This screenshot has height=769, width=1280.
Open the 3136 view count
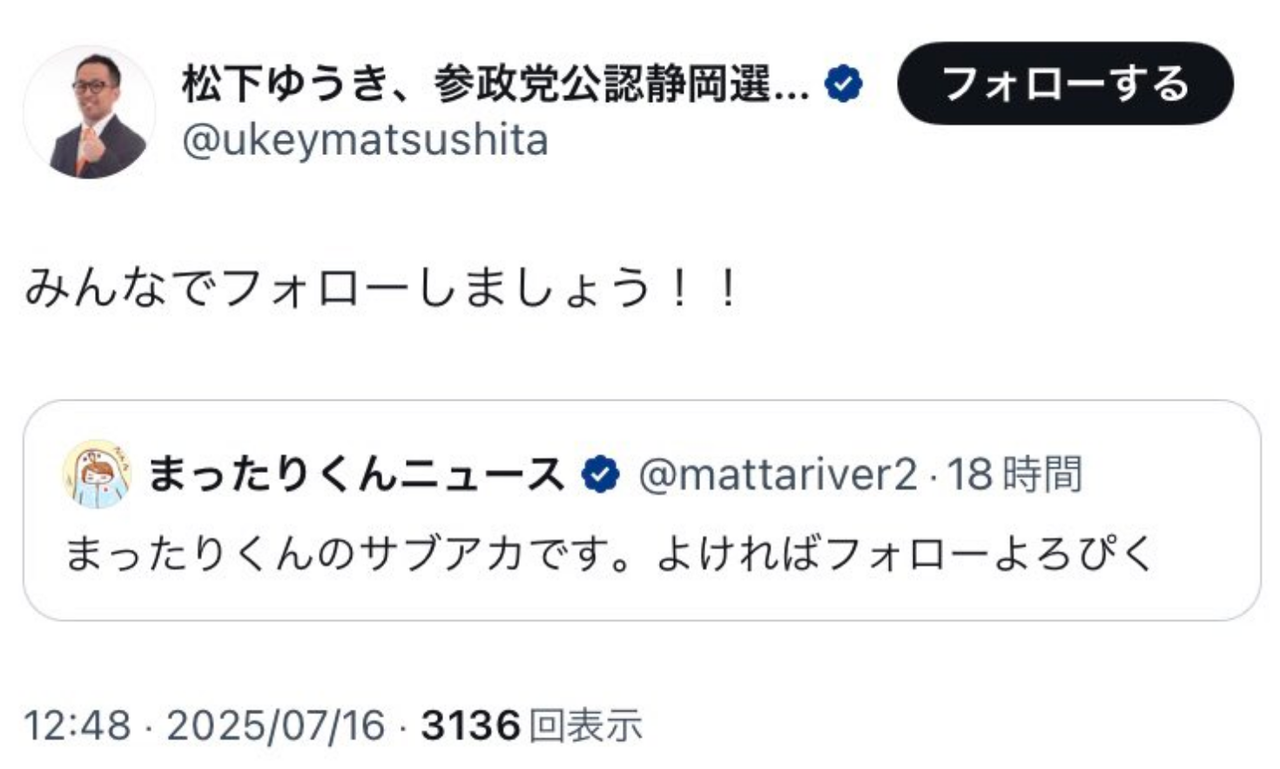tap(471, 726)
